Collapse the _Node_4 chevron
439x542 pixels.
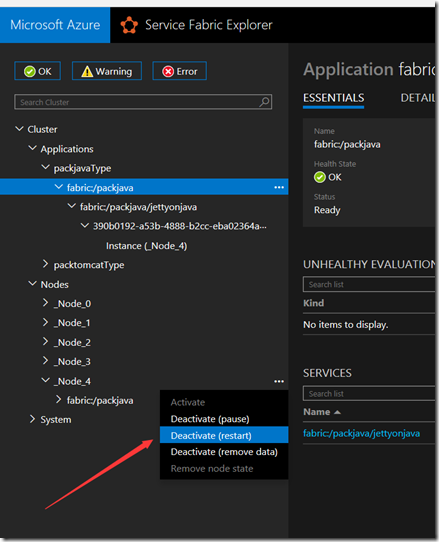point(46,381)
